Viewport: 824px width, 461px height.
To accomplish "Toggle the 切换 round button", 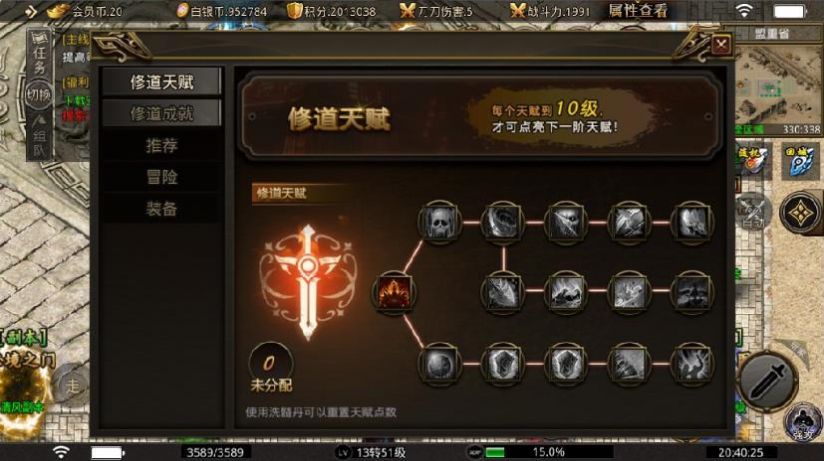I will click(x=39, y=95).
